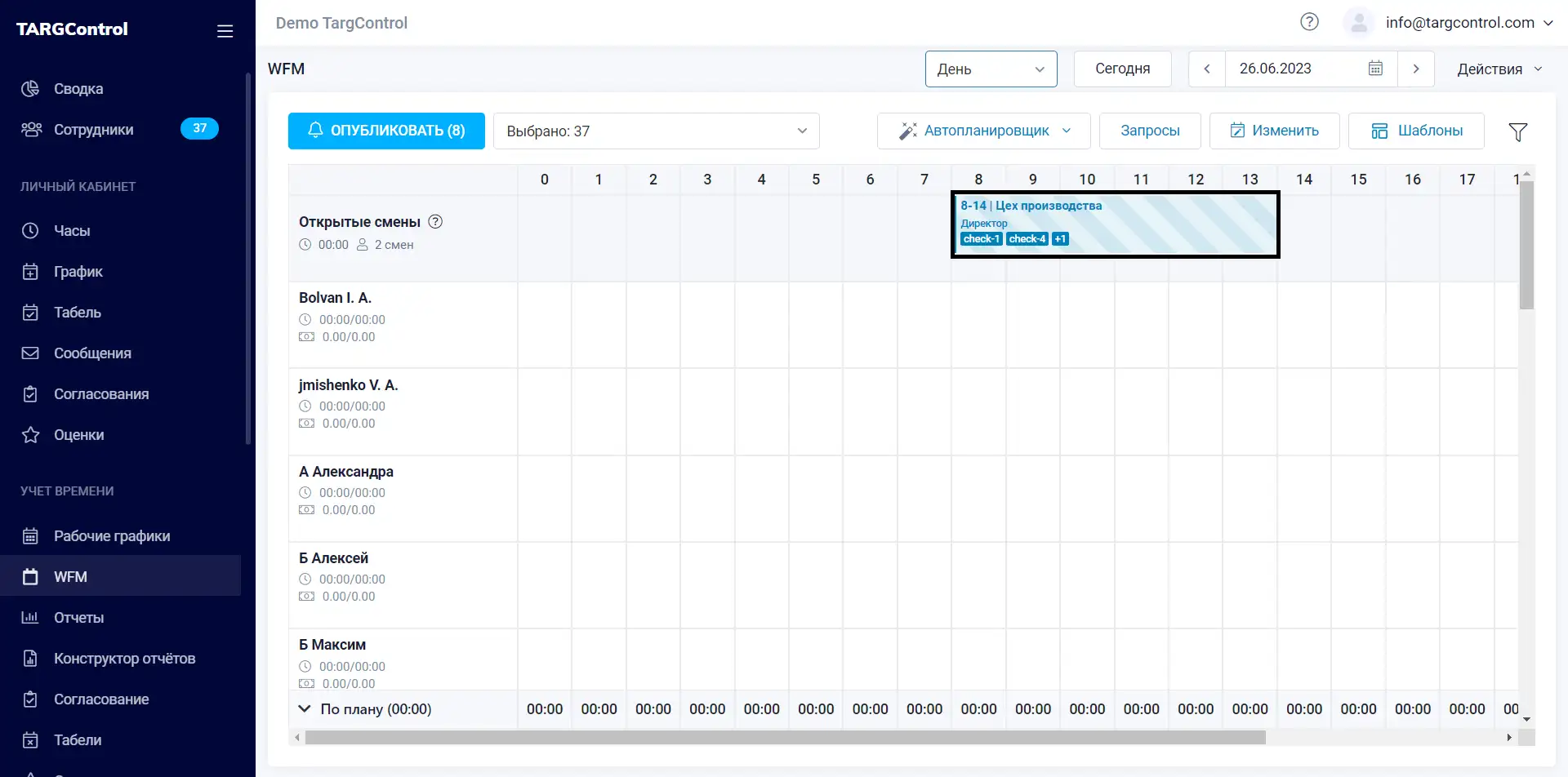Collapse the sidebar with the hamburger icon
Image resolution: width=1568 pixels, height=777 pixels.
225,31
